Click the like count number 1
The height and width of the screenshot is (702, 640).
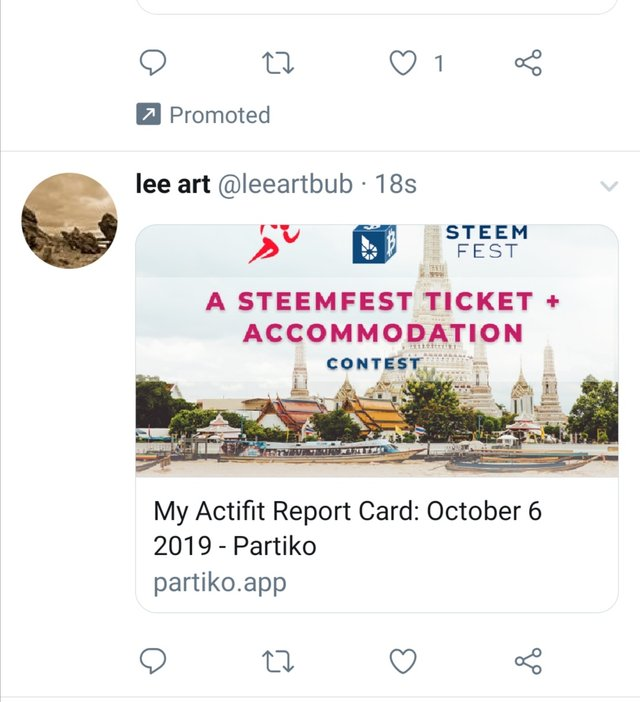(438, 64)
